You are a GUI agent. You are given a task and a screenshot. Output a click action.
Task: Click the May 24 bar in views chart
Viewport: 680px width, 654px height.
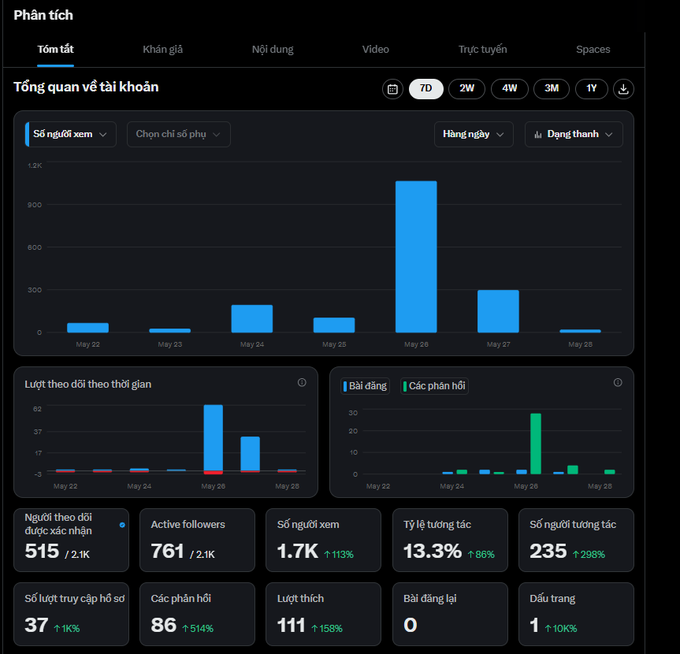(x=252, y=319)
